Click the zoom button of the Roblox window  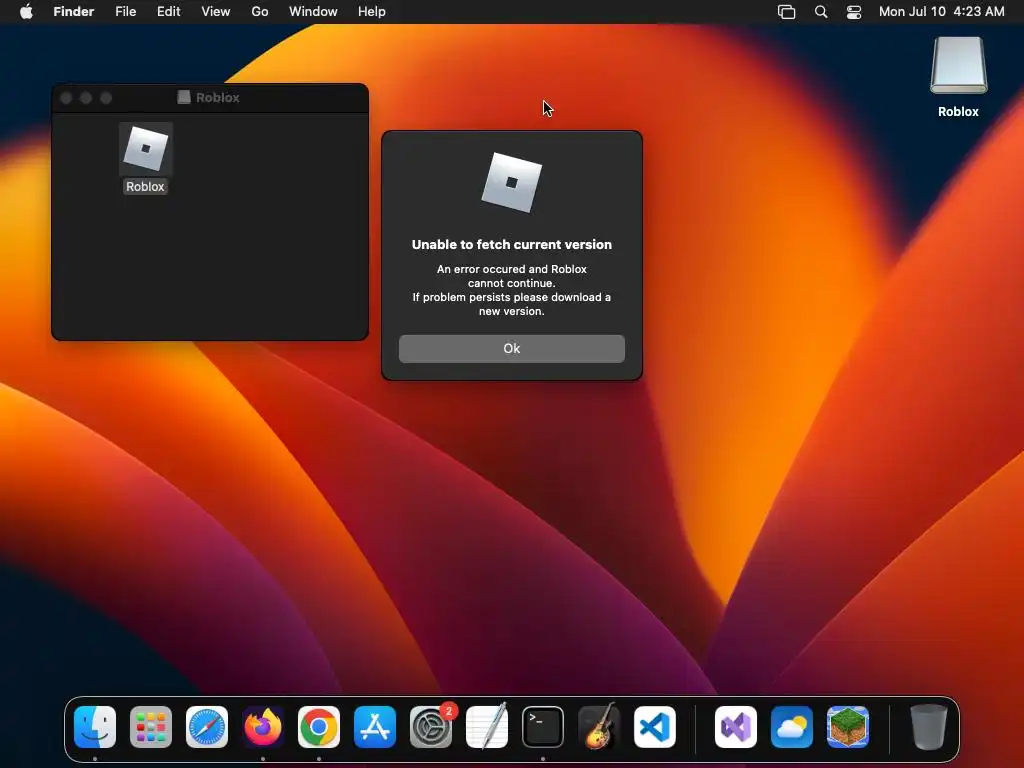point(106,98)
